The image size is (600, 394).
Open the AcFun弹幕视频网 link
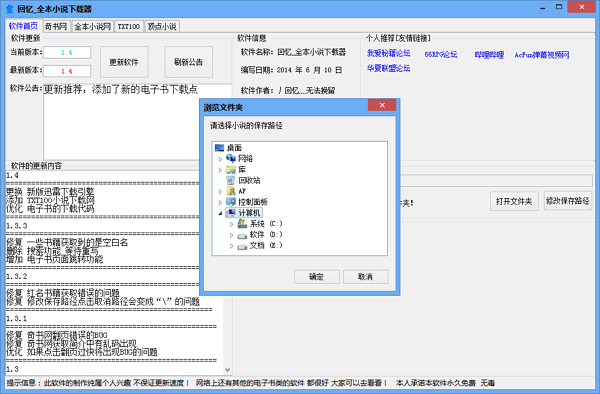[541, 55]
